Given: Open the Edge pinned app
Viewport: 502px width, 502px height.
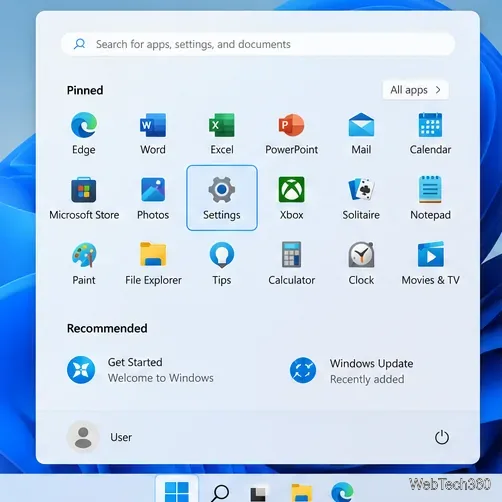Looking at the screenshot, I should pos(84,134).
